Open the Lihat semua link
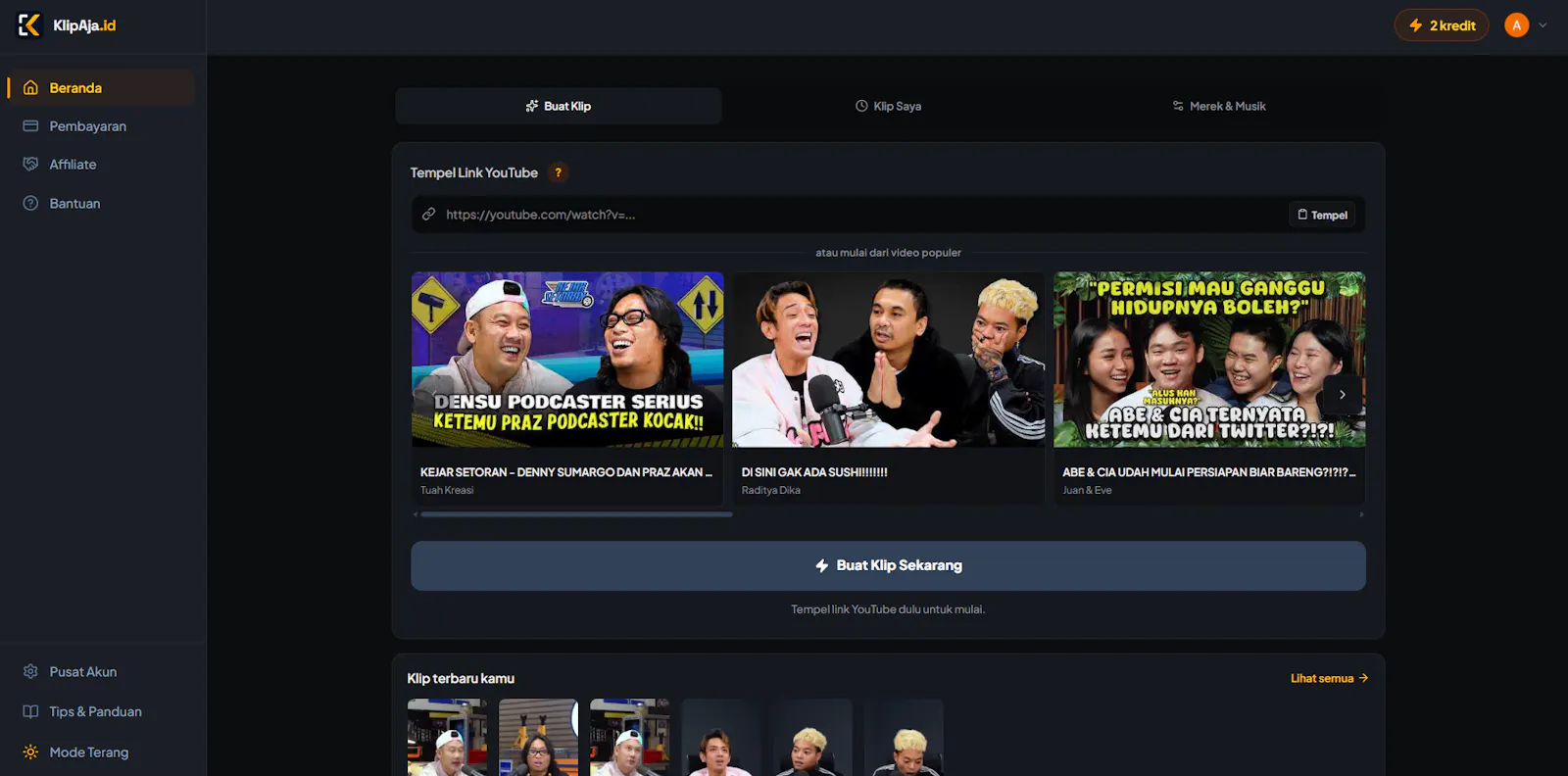1568x776 pixels. pos(1329,678)
